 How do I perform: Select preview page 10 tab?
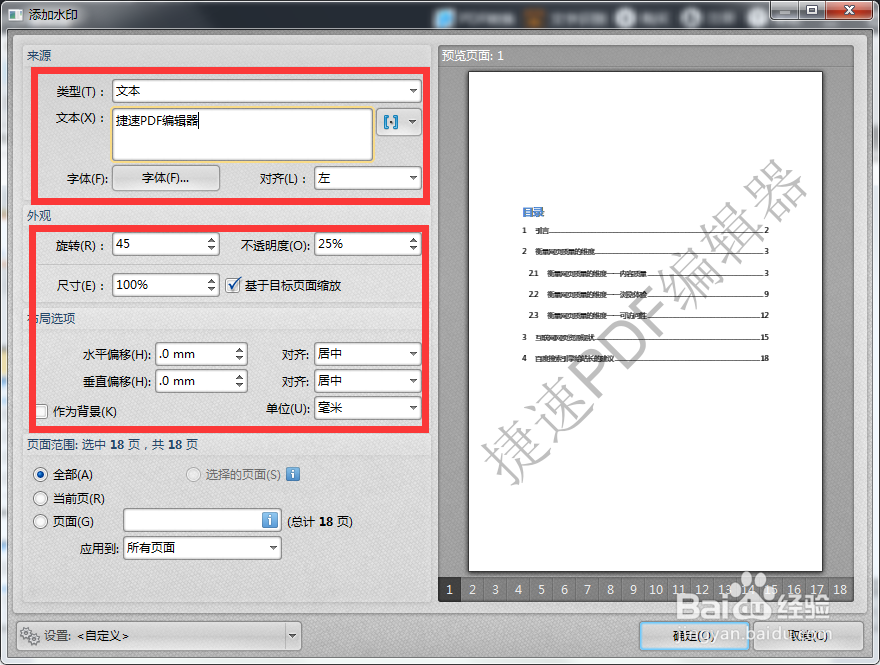click(x=656, y=590)
